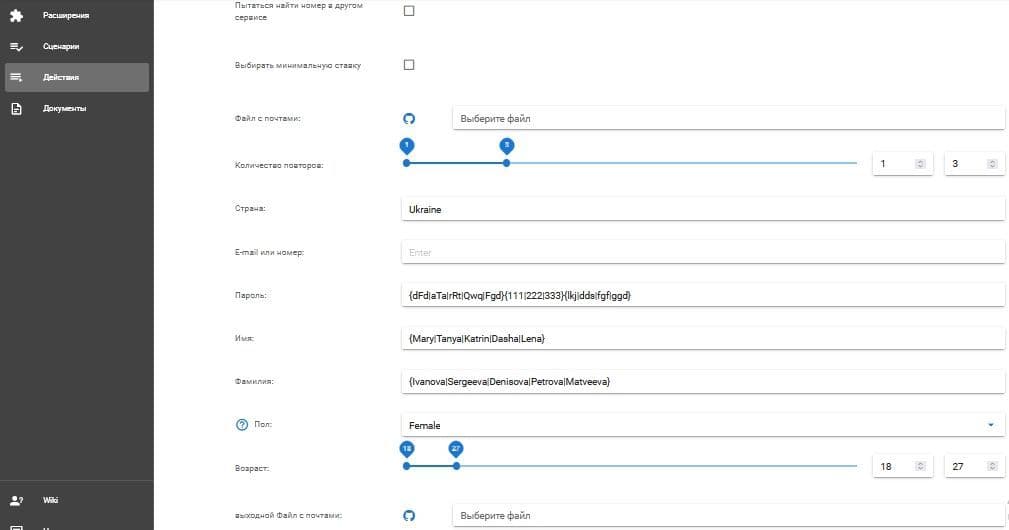This screenshot has height=530, width=1009.
Task: Click the E-mail или номер input field
Action: [x=700, y=252]
